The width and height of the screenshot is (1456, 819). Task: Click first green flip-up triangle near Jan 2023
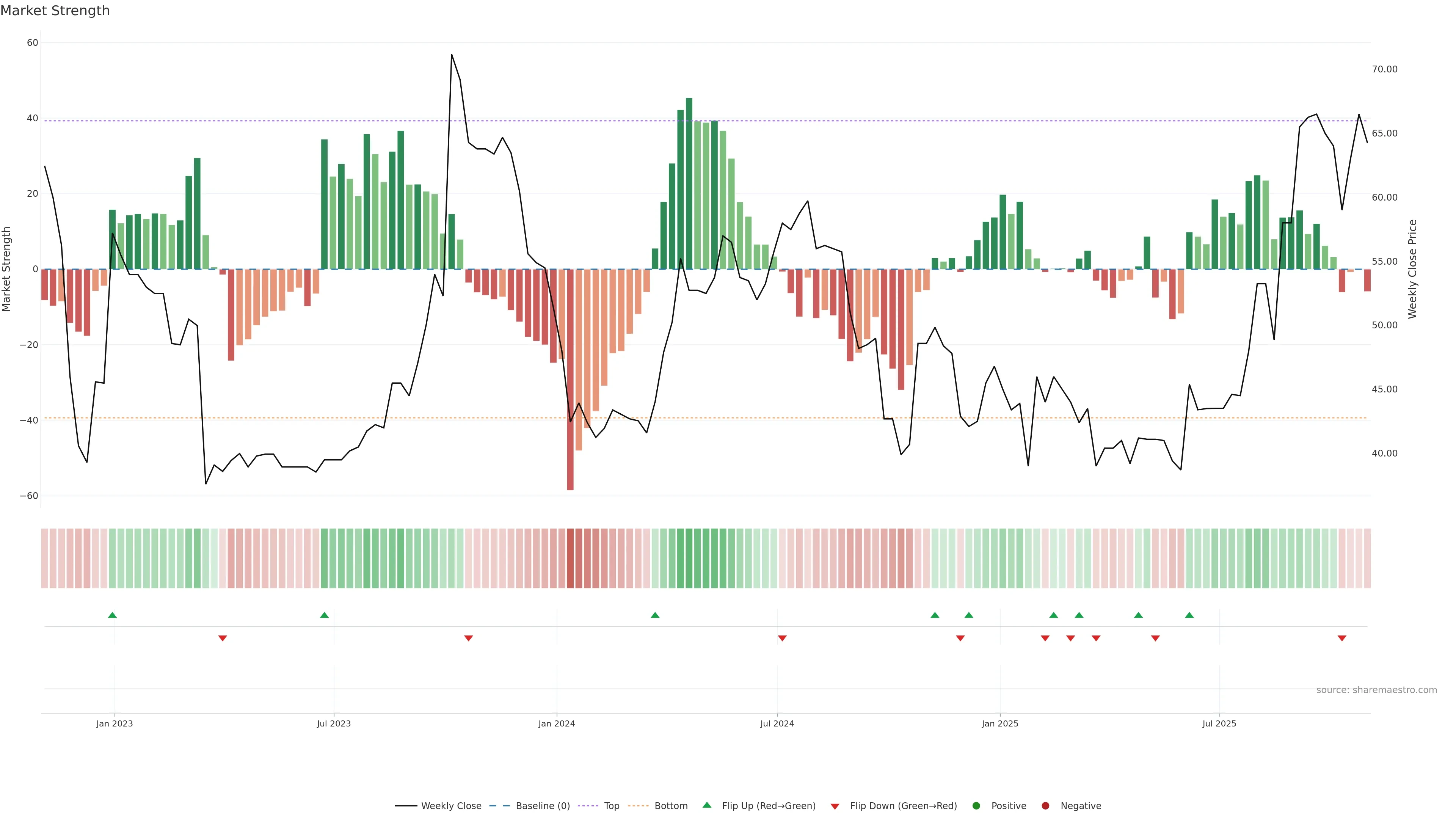(113, 615)
